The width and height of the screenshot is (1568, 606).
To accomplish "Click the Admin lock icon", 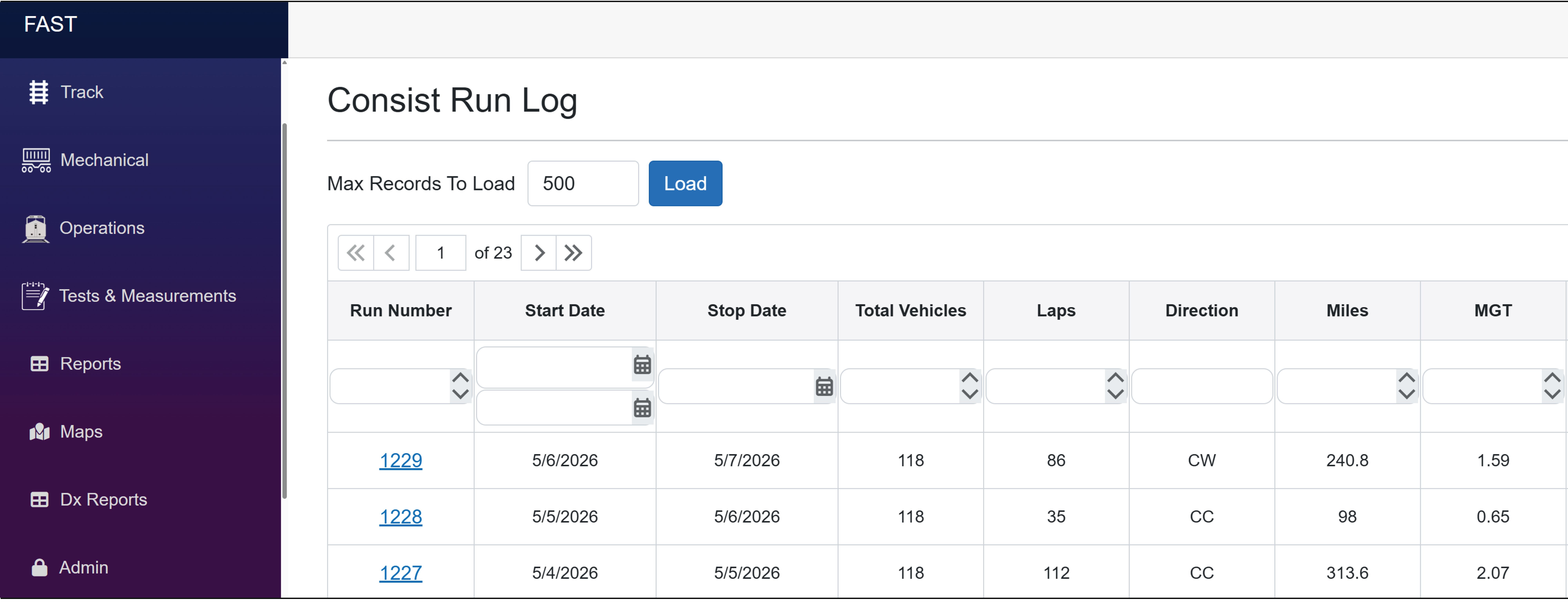I will click(40, 568).
